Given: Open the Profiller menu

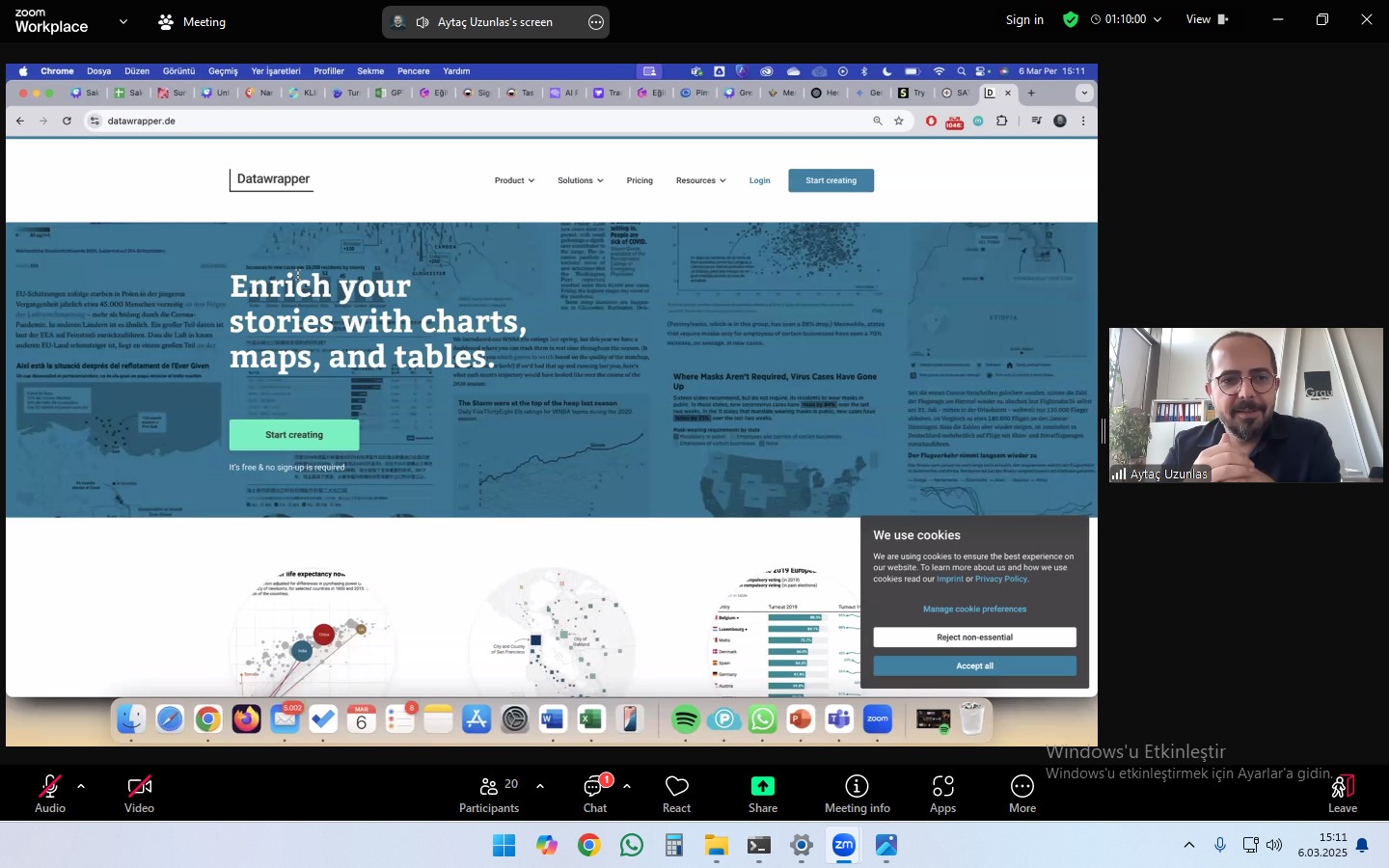Looking at the screenshot, I should [x=329, y=71].
